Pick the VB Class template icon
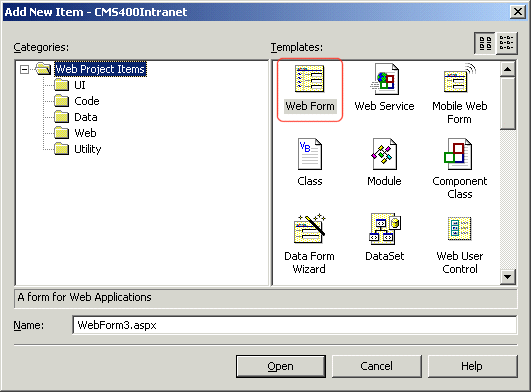Viewport: 531px width, 392px height. [x=310, y=154]
